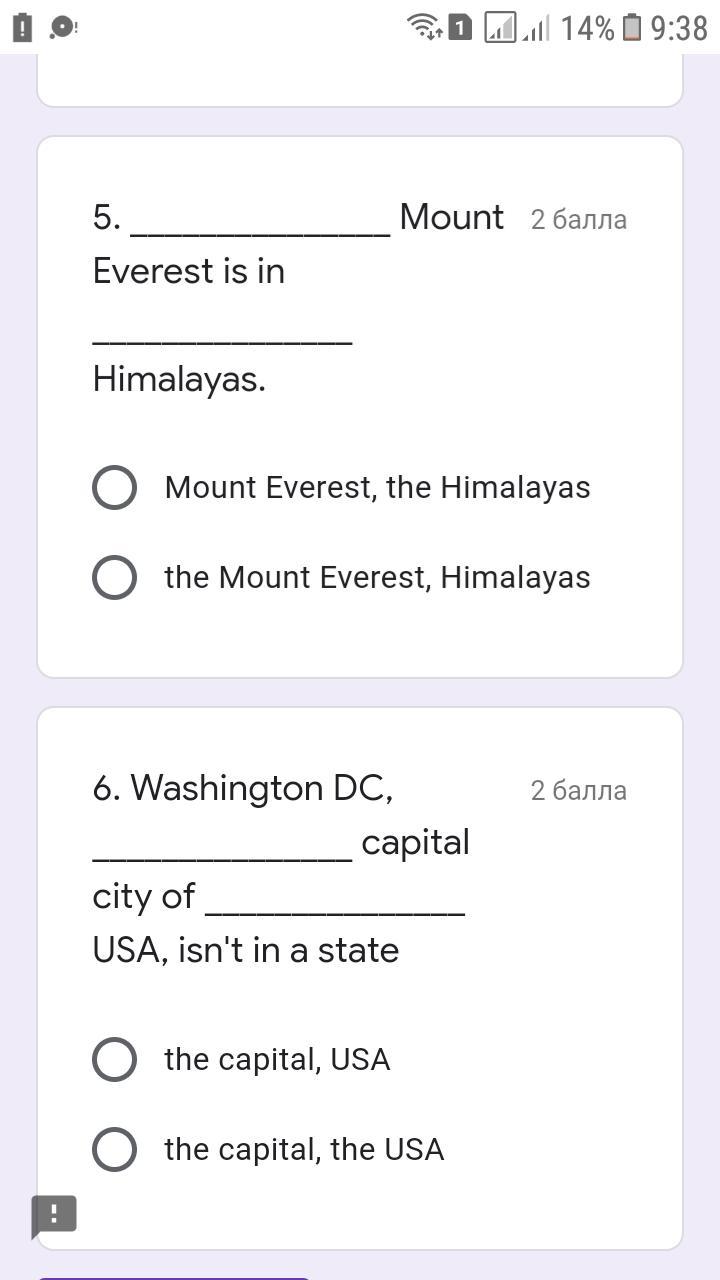720x1280 pixels.
Task: Tap "2 балла" label on question 5
Action: (x=578, y=220)
